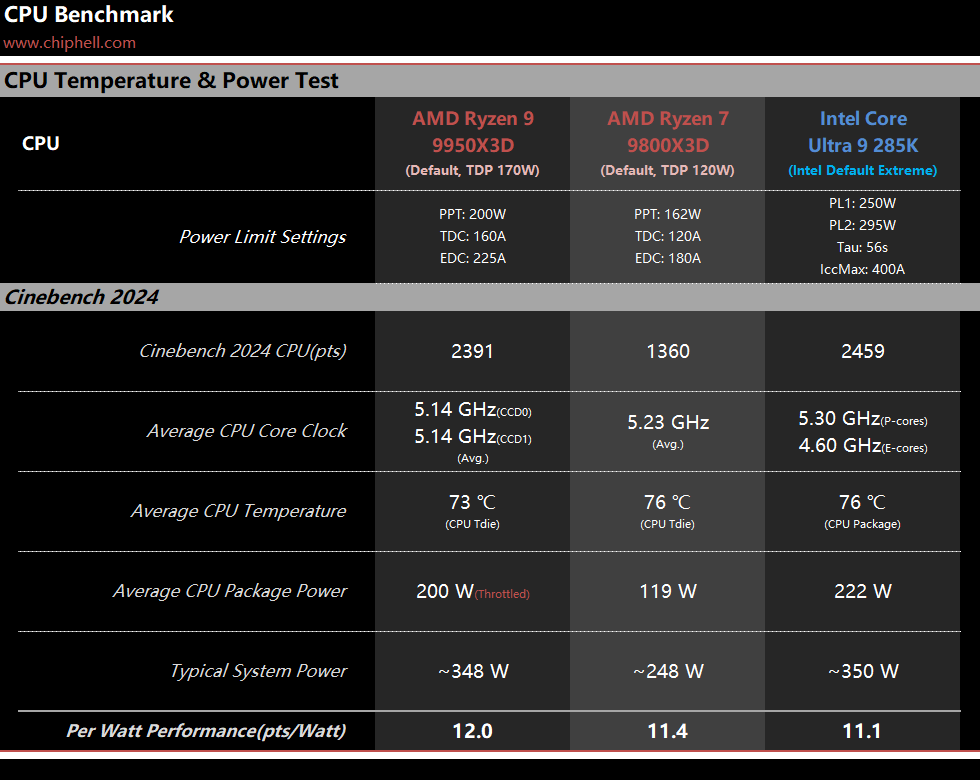This screenshot has width=980, height=780.
Task: Click the "PL1: 250W" value
Action: tap(862, 203)
